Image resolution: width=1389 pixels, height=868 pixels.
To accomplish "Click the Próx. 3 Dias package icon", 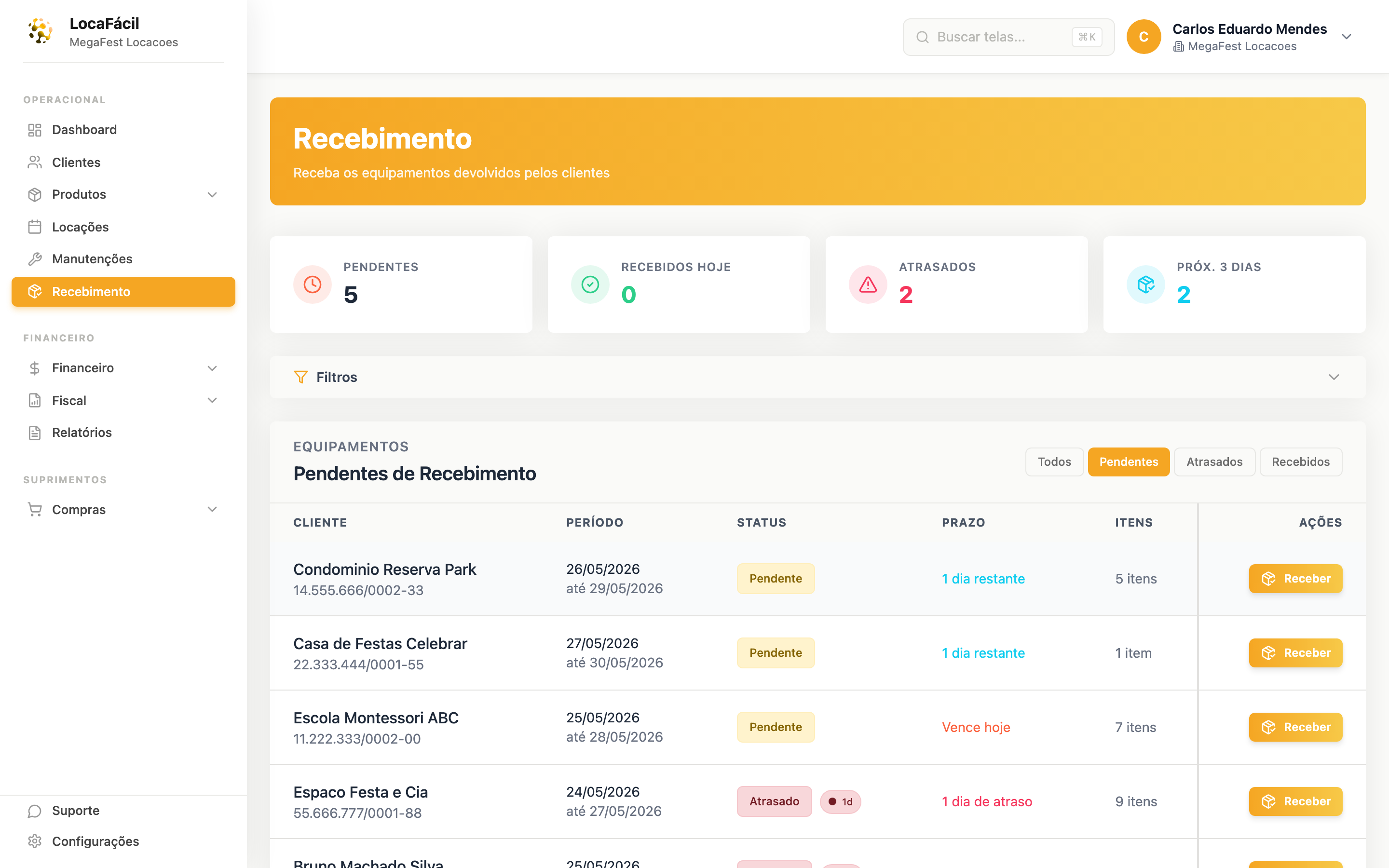I will click(x=1145, y=284).
